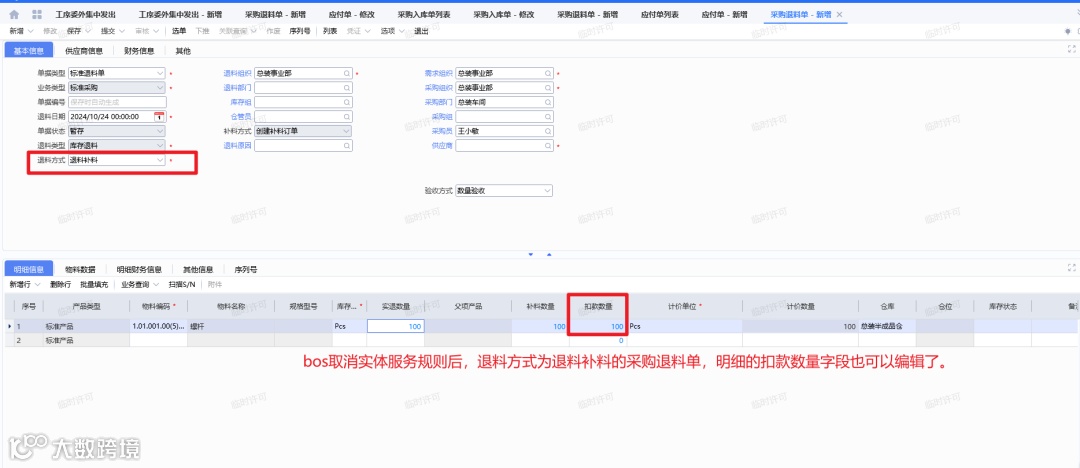This screenshot has width=1080, height=468.
Task: Switch to the 物料数据 tab
Action: pyautogui.click(x=80, y=269)
